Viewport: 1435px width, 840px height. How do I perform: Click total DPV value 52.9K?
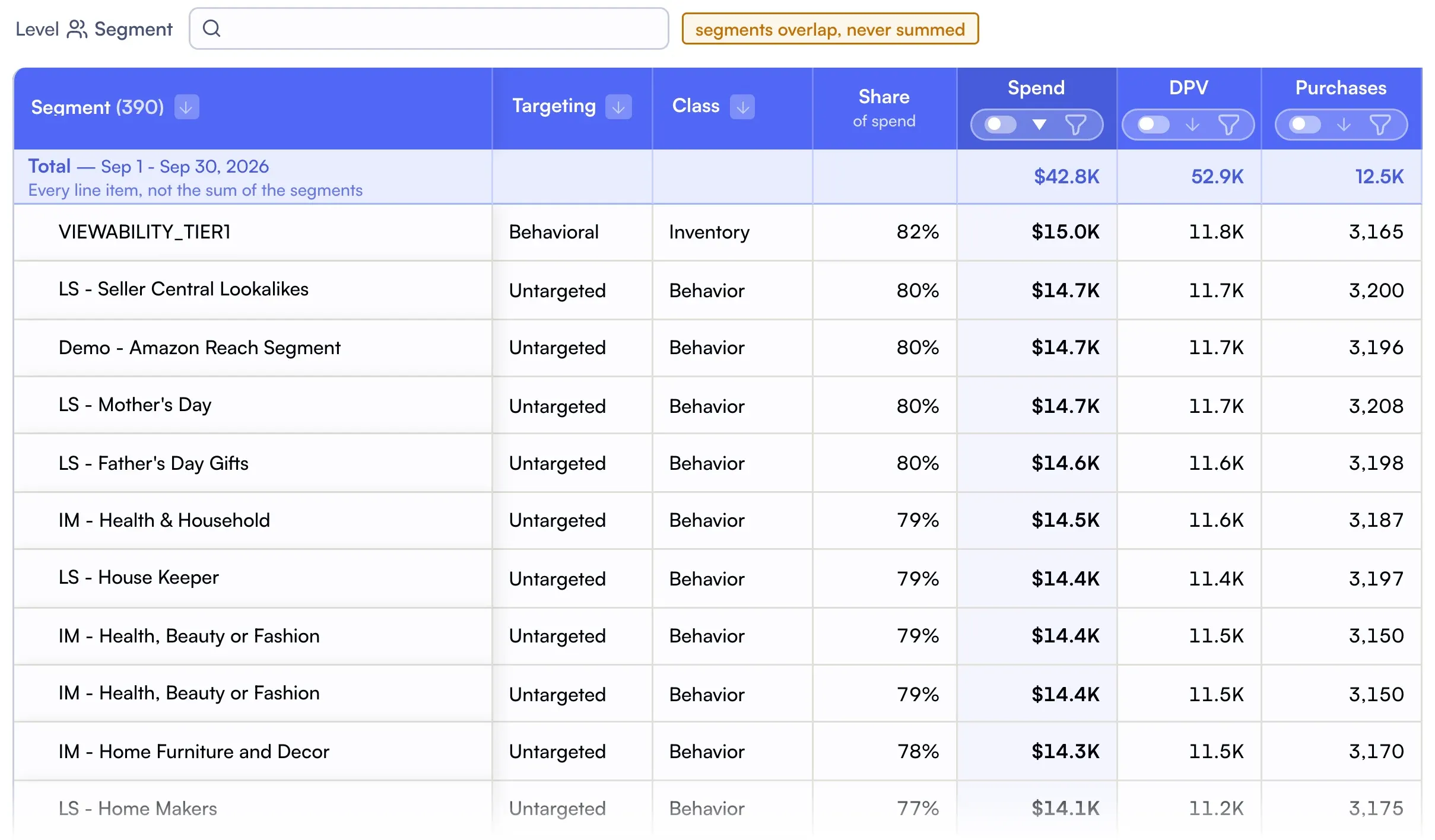coord(1217,177)
